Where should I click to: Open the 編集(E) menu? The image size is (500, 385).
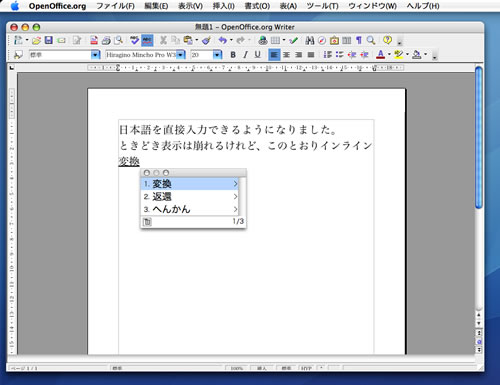[x=156, y=6]
